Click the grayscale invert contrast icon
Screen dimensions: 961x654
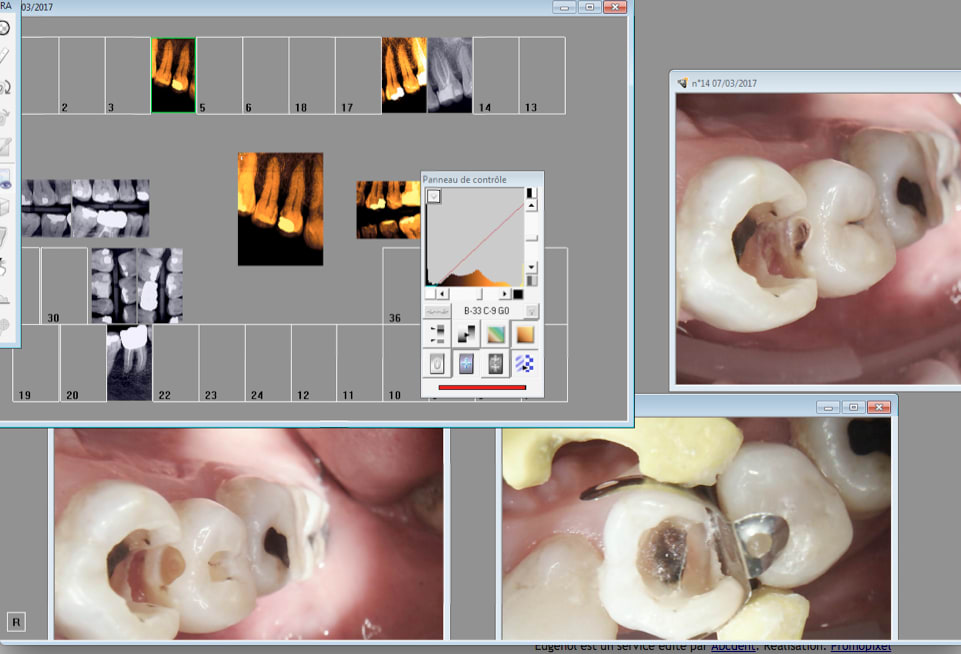pyautogui.click(x=467, y=335)
